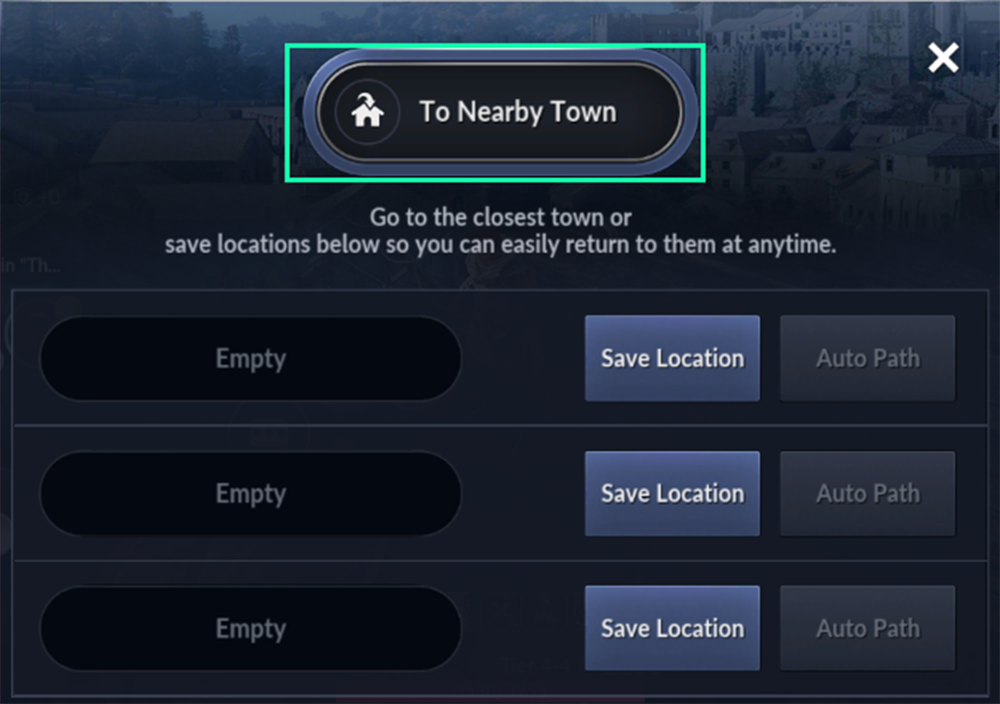Start Auto Path for the first slot

[868, 358]
